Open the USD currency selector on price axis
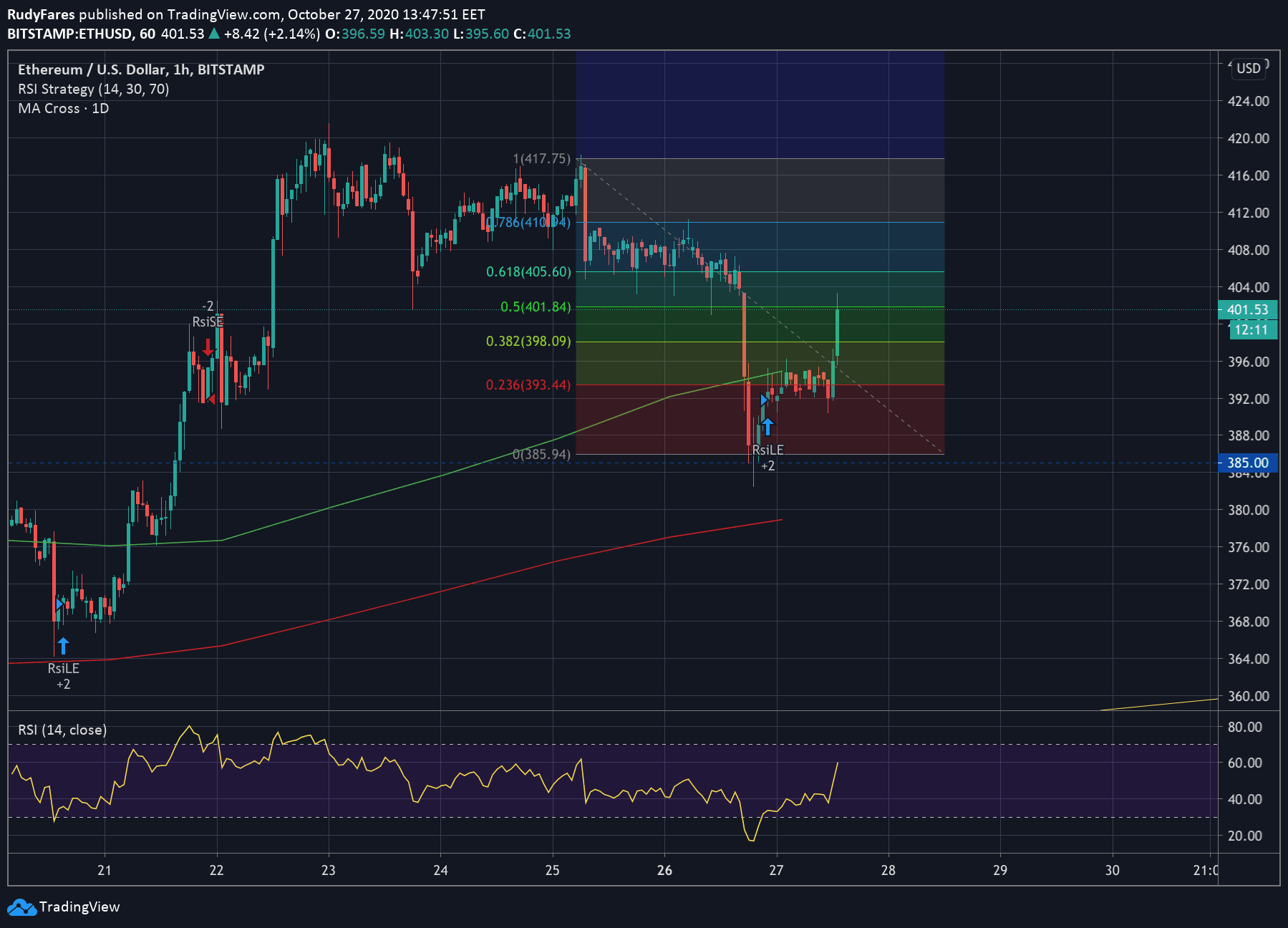Image resolution: width=1288 pixels, height=928 pixels. pyautogui.click(x=1248, y=68)
